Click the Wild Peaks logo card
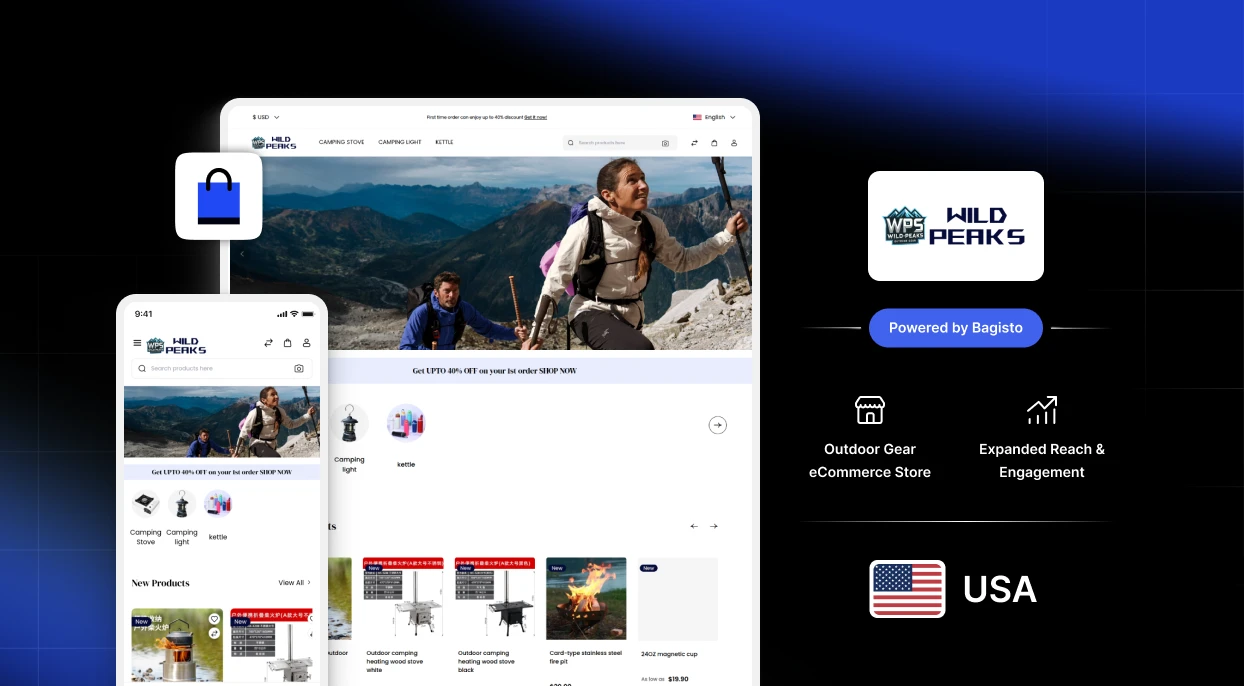The width and height of the screenshot is (1244, 686). [956, 226]
